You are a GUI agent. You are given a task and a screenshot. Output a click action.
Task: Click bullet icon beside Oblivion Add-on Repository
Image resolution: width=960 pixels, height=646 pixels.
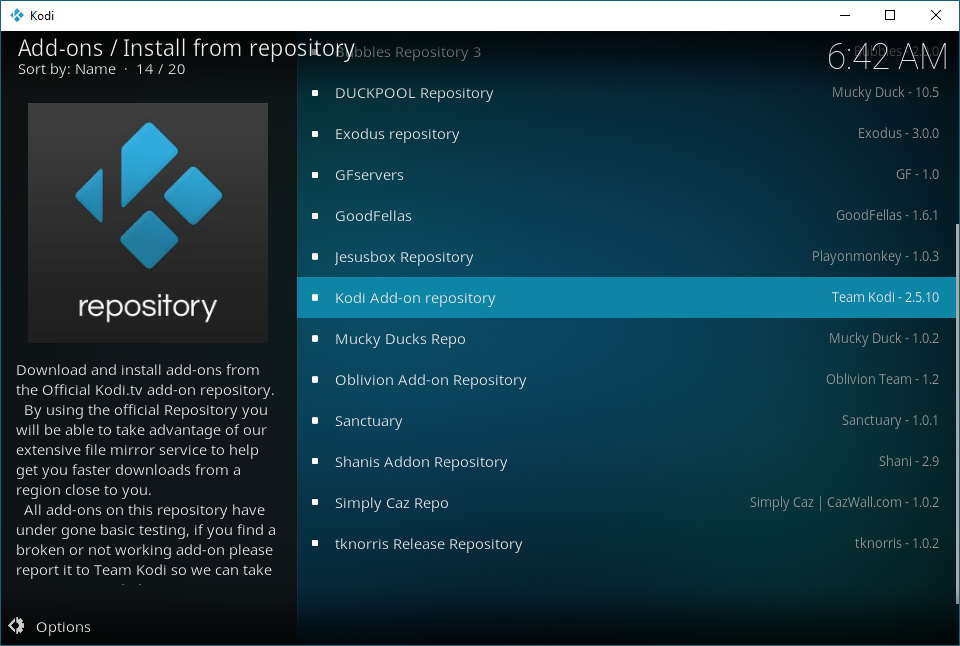point(315,380)
